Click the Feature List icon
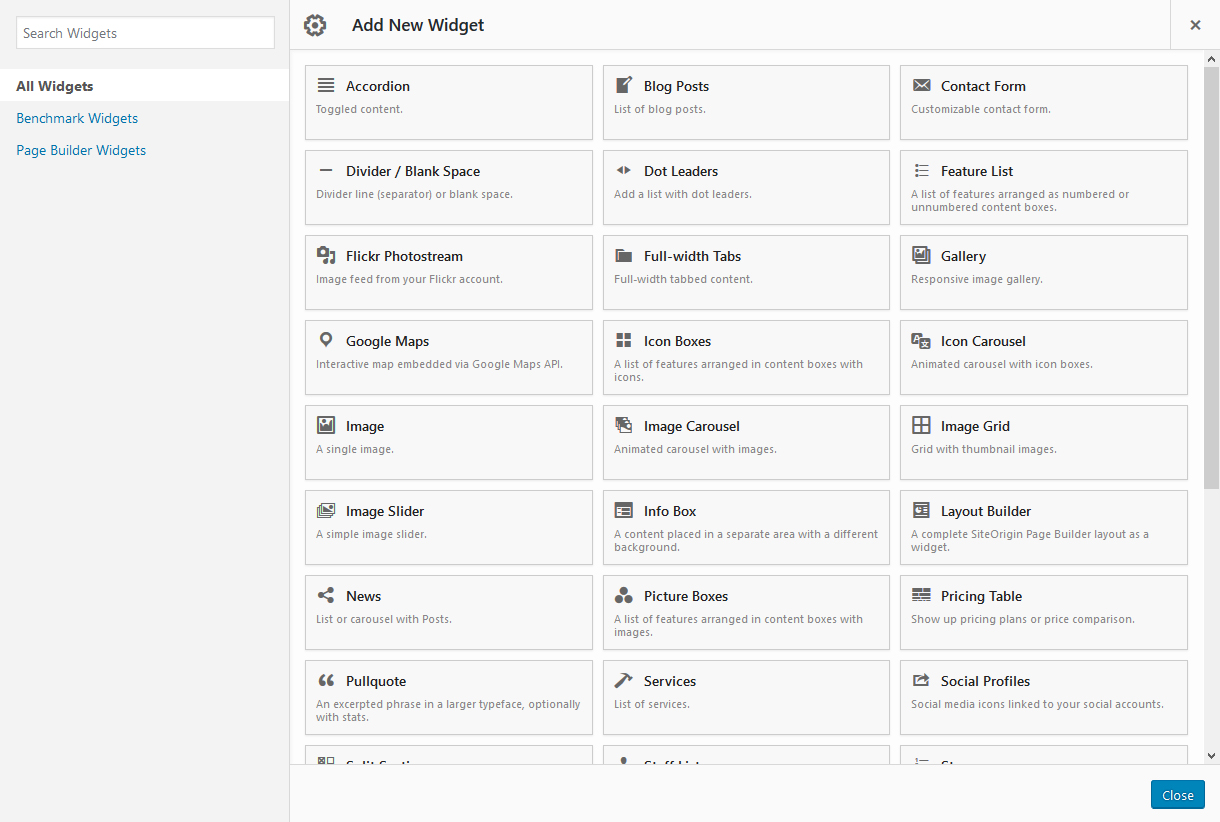Viewport: 1220px width, 822px height. click(x=921, y=171)
